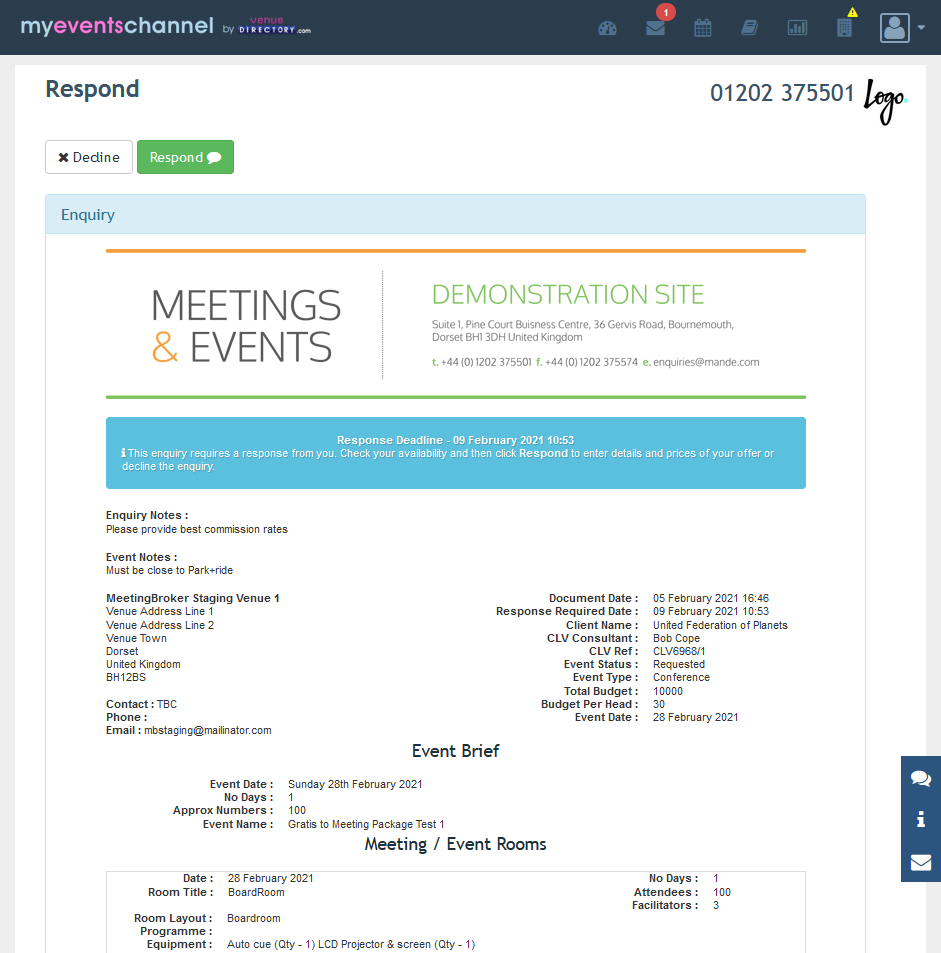Click the Response Deadline banner title
941x953 pixels.
456,440
